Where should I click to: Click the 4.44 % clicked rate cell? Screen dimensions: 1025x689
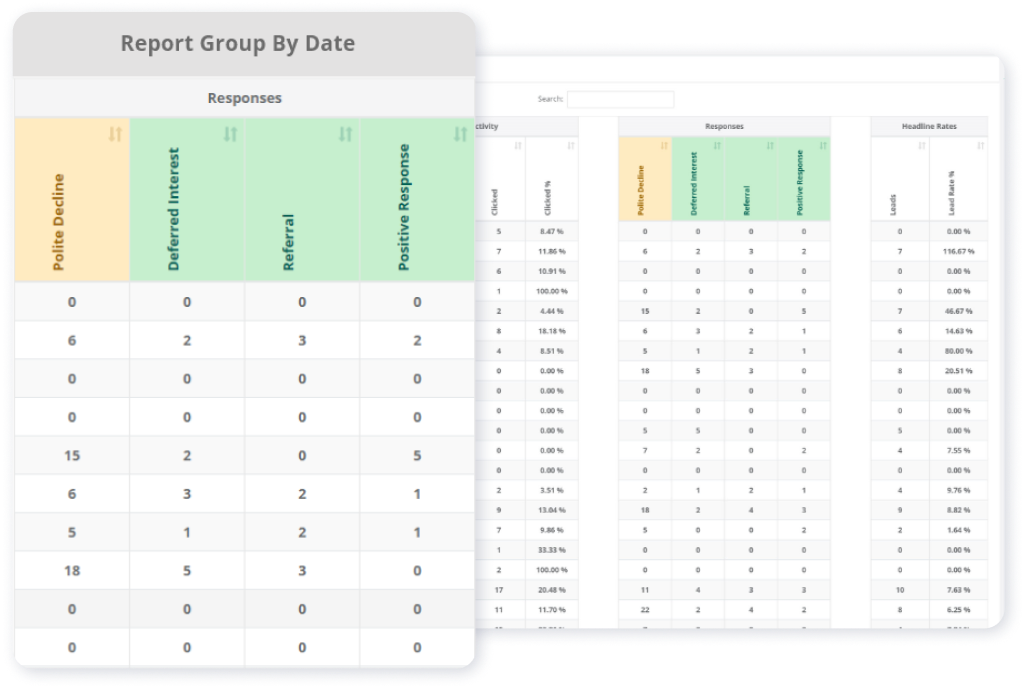pyautogui.click(x=552, y=311)
